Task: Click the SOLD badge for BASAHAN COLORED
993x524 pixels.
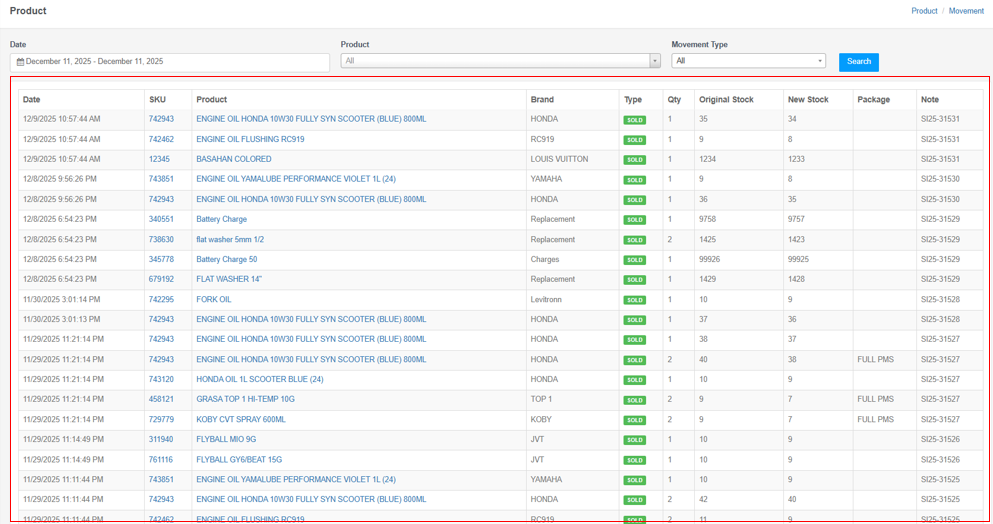Action: click(634, 160)
